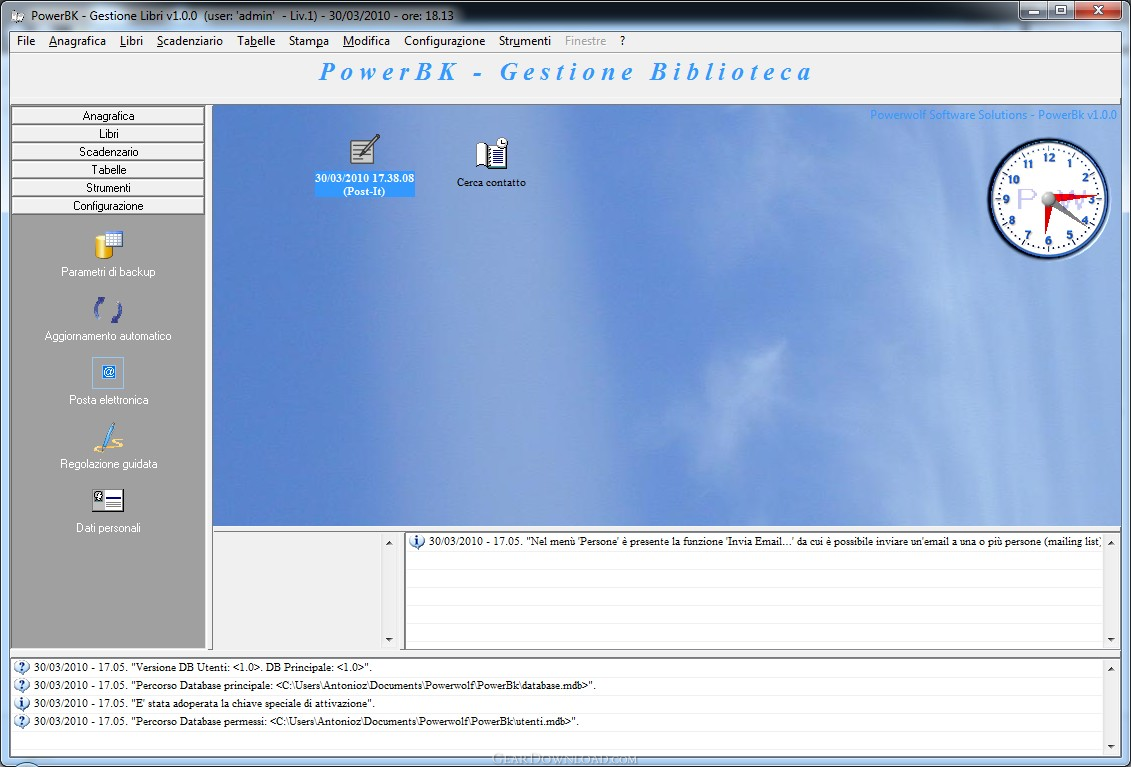The image size is (1131, 767).
Task: Open the Stampa menu
Action: (309, 41)
